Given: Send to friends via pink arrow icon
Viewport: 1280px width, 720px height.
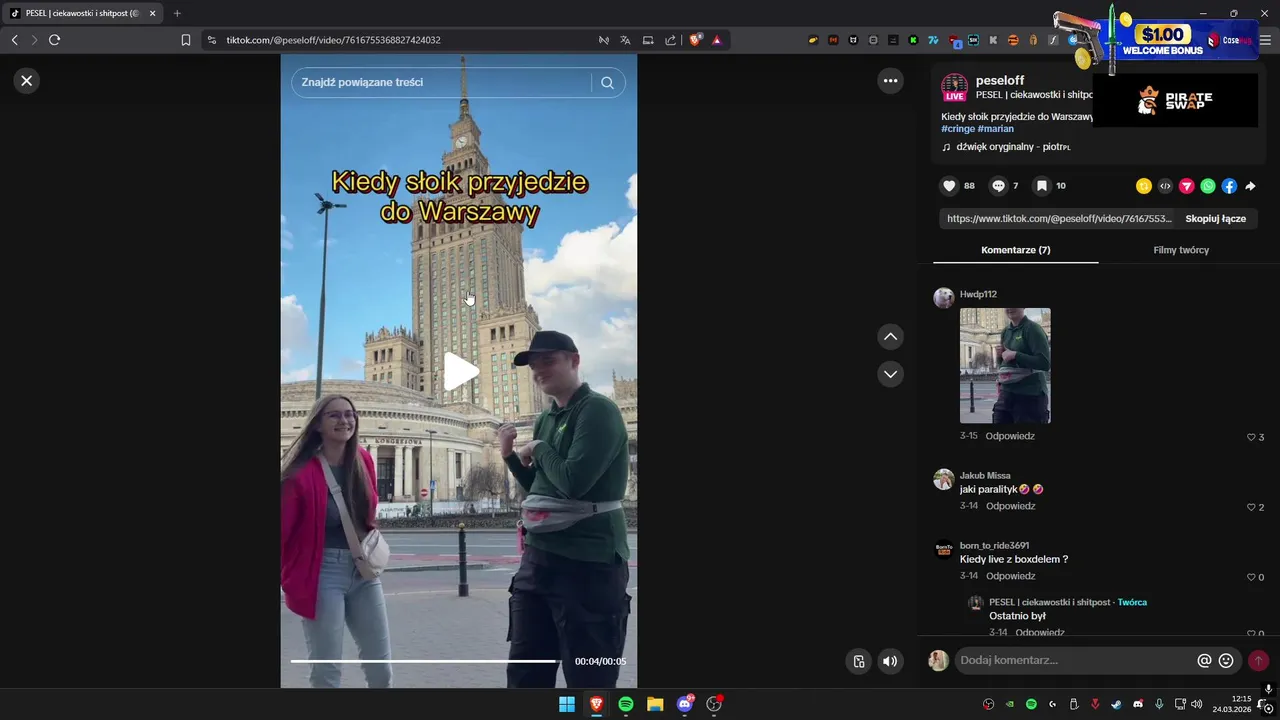Looking at the screenshot, I should coord(1186,186).
